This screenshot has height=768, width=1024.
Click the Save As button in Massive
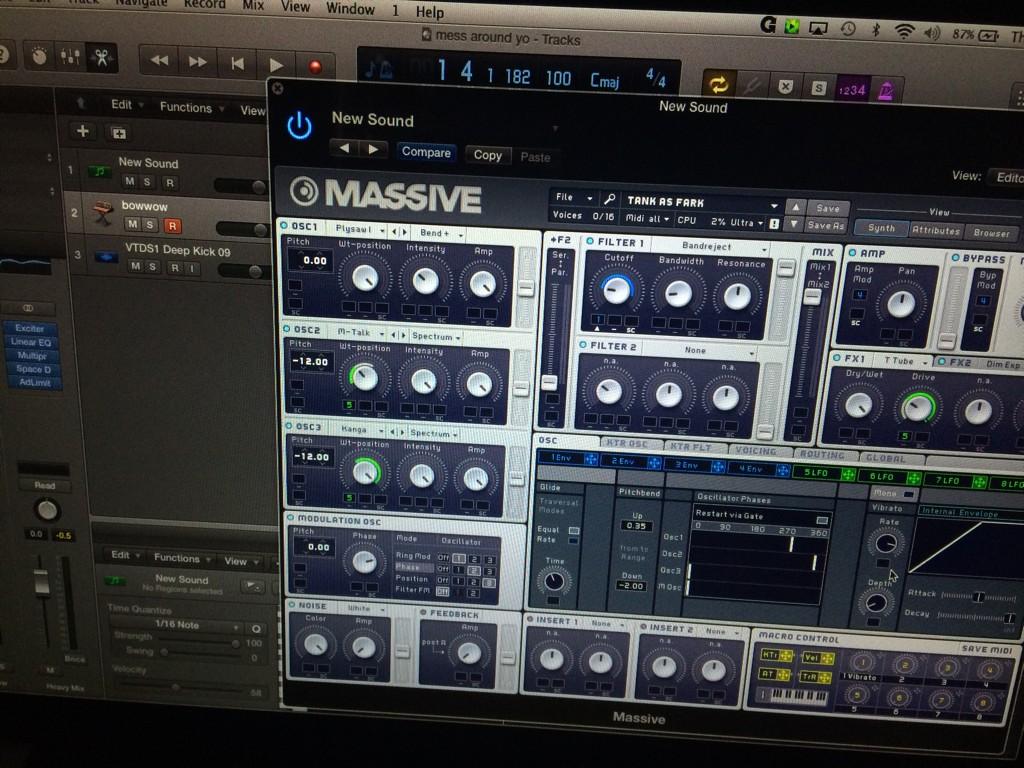826,226
